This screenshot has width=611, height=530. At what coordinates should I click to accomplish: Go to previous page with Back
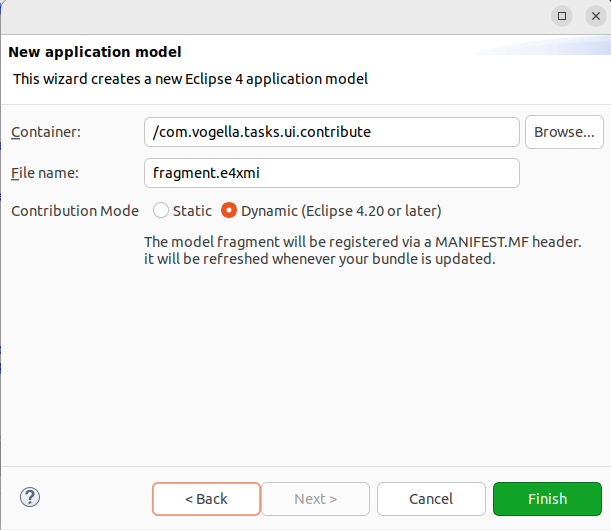click(x=206, y=499)
